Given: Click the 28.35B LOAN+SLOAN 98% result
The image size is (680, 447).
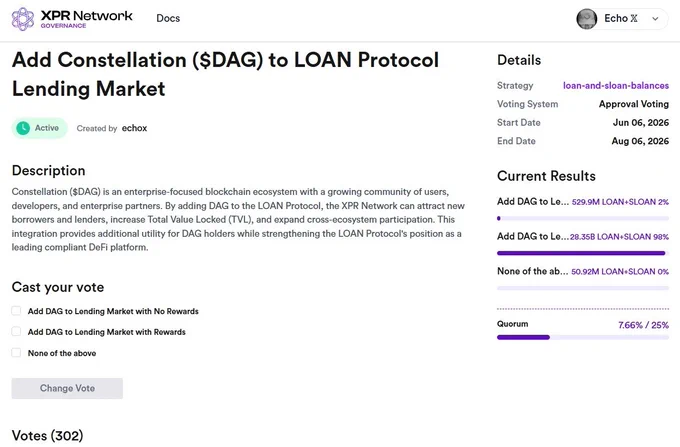Looking at the screenshot, I should (x=619, y=237).
